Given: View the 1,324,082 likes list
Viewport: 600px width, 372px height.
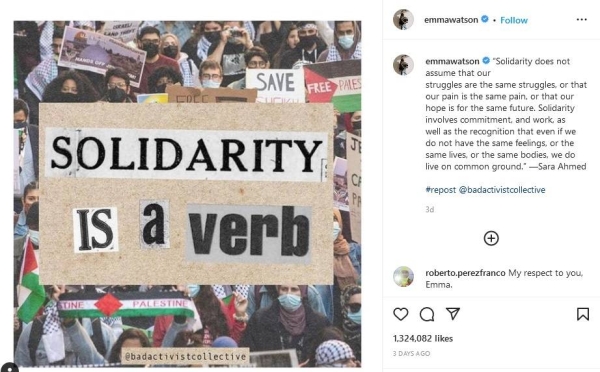Looking at the screenshot, I should [x=423, y=339].
